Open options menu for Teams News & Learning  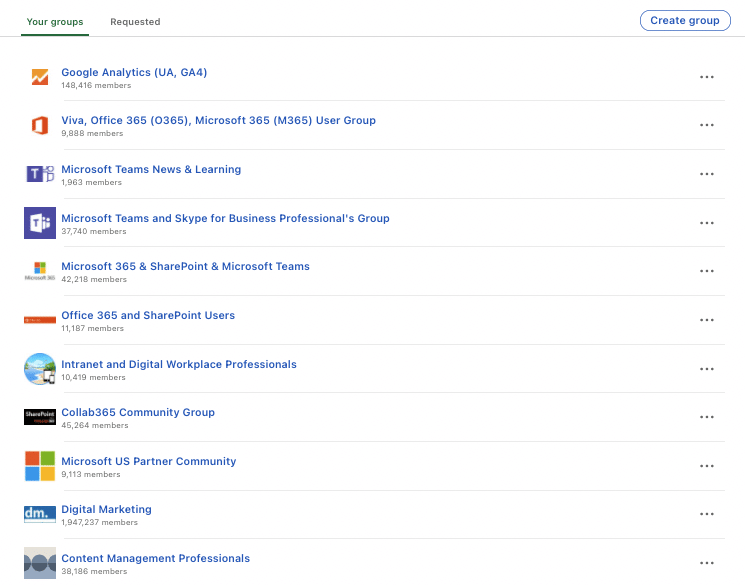(x=707, y=174)
